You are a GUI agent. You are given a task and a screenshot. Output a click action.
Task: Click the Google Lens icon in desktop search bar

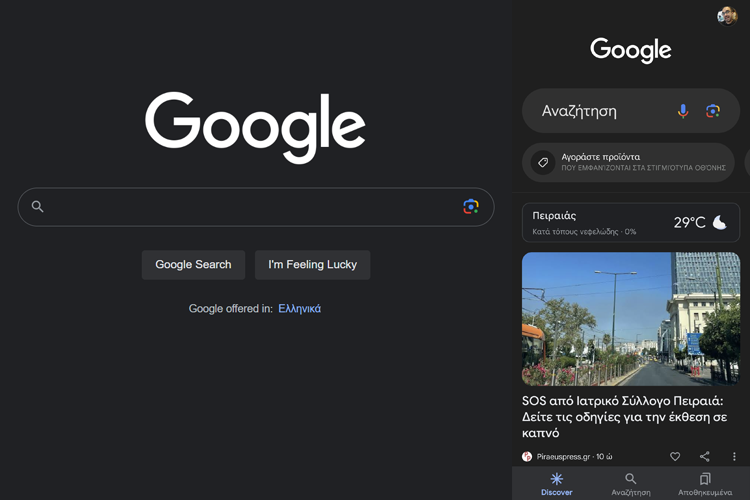[471, 206]
